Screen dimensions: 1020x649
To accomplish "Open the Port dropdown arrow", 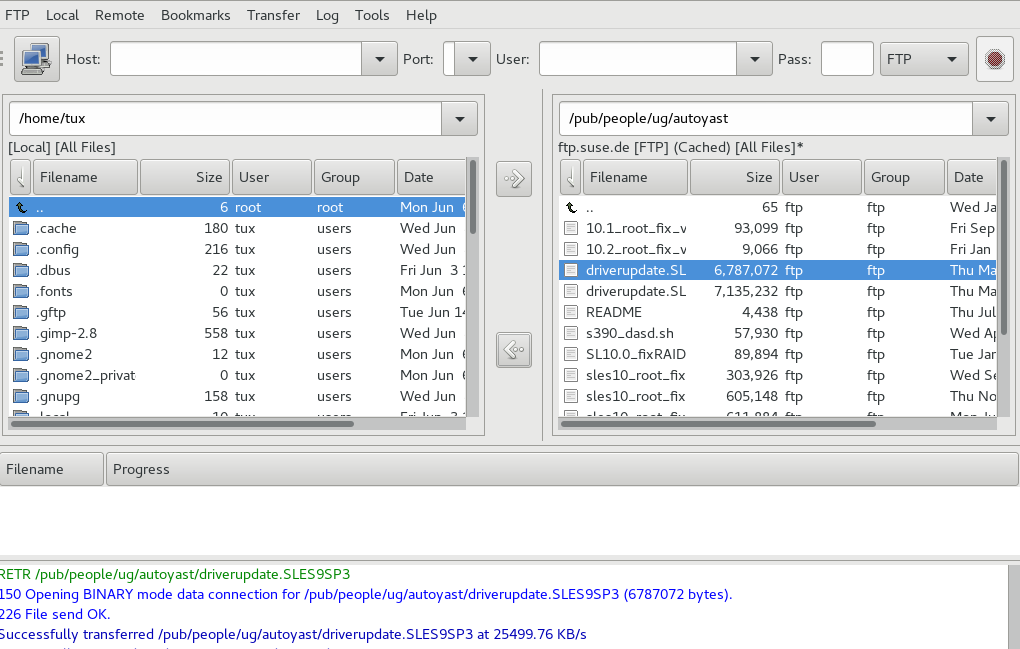I will [x=472, y=59].
